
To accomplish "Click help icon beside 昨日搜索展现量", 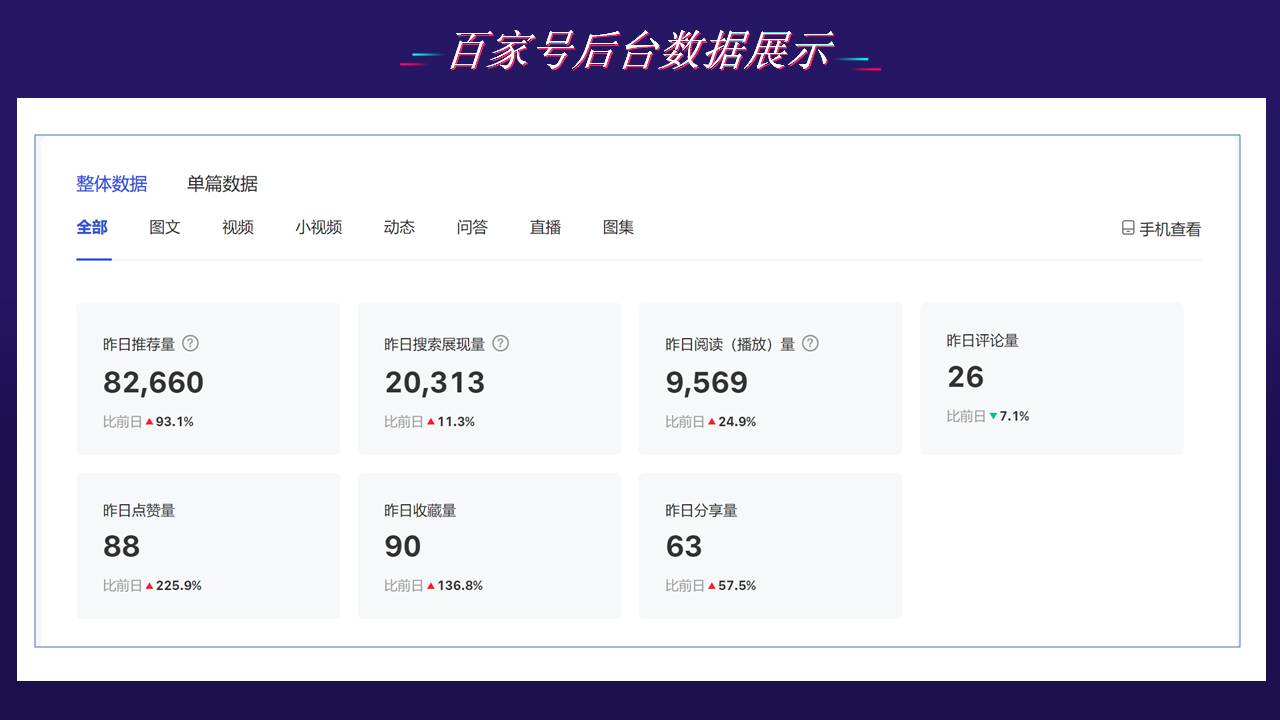I will pos(501,343).
